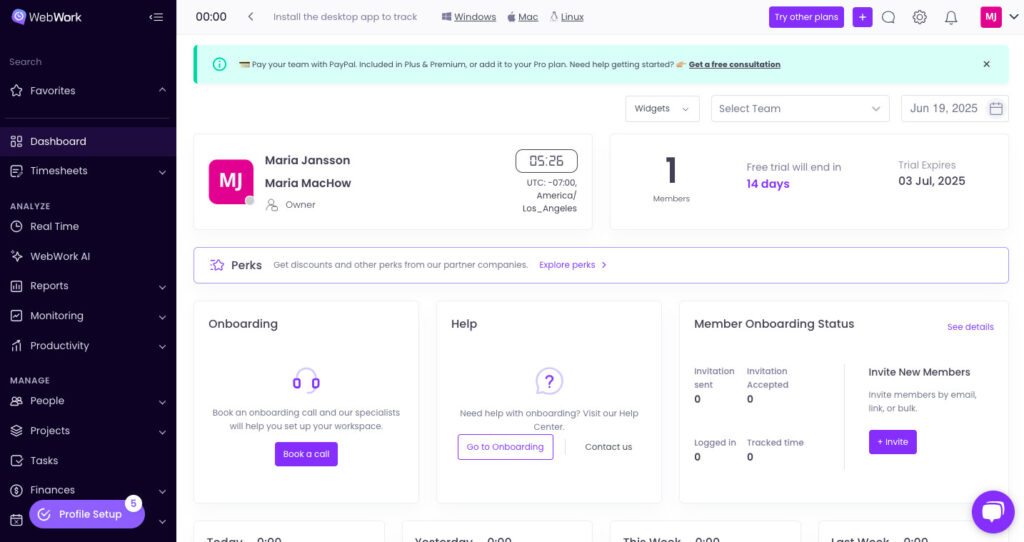This screenshot has width=1024, height=542.
Task: Click the large MJ profile avatar
Action: point(231,182)
